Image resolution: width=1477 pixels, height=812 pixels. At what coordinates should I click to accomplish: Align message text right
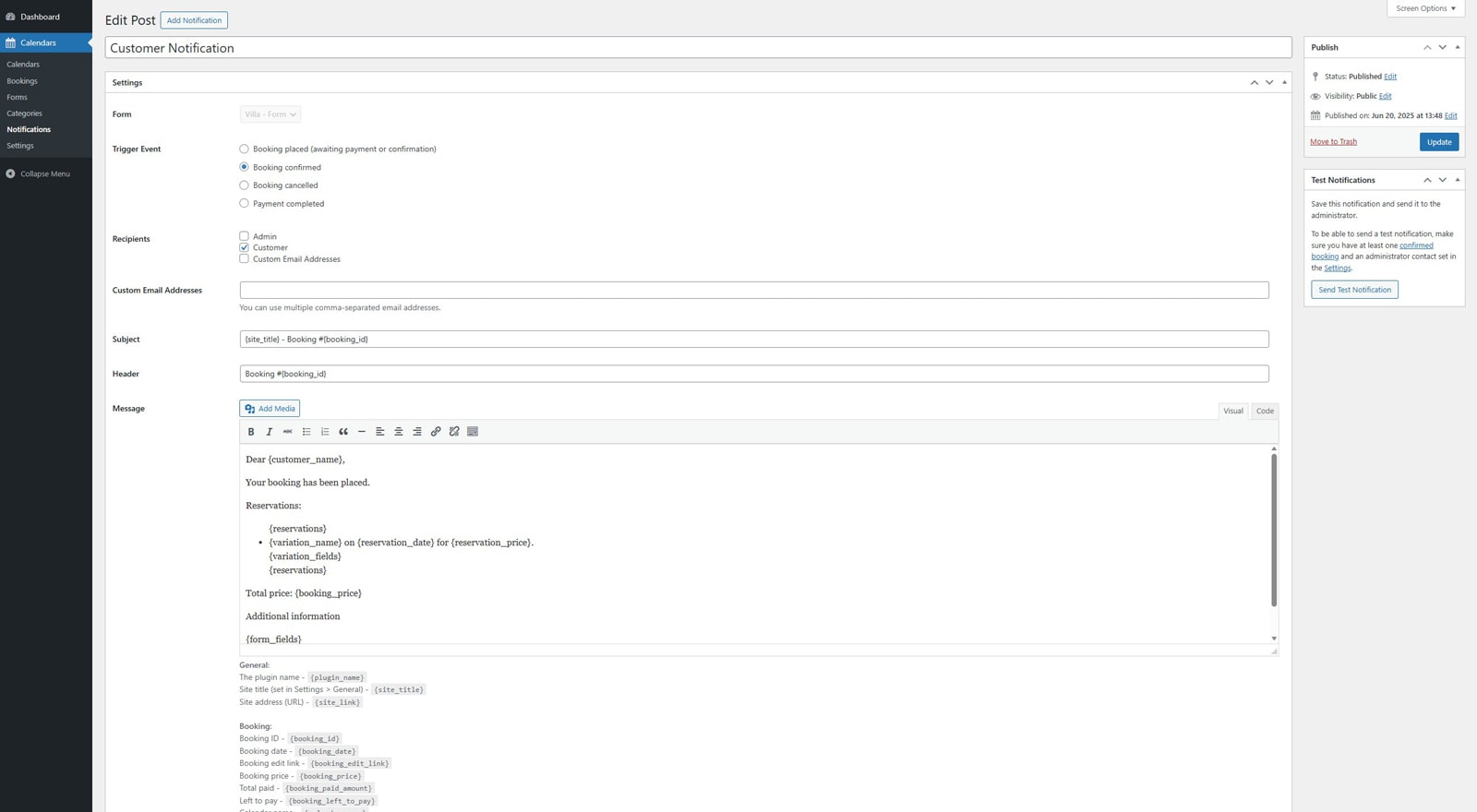(x=417, y=432)
